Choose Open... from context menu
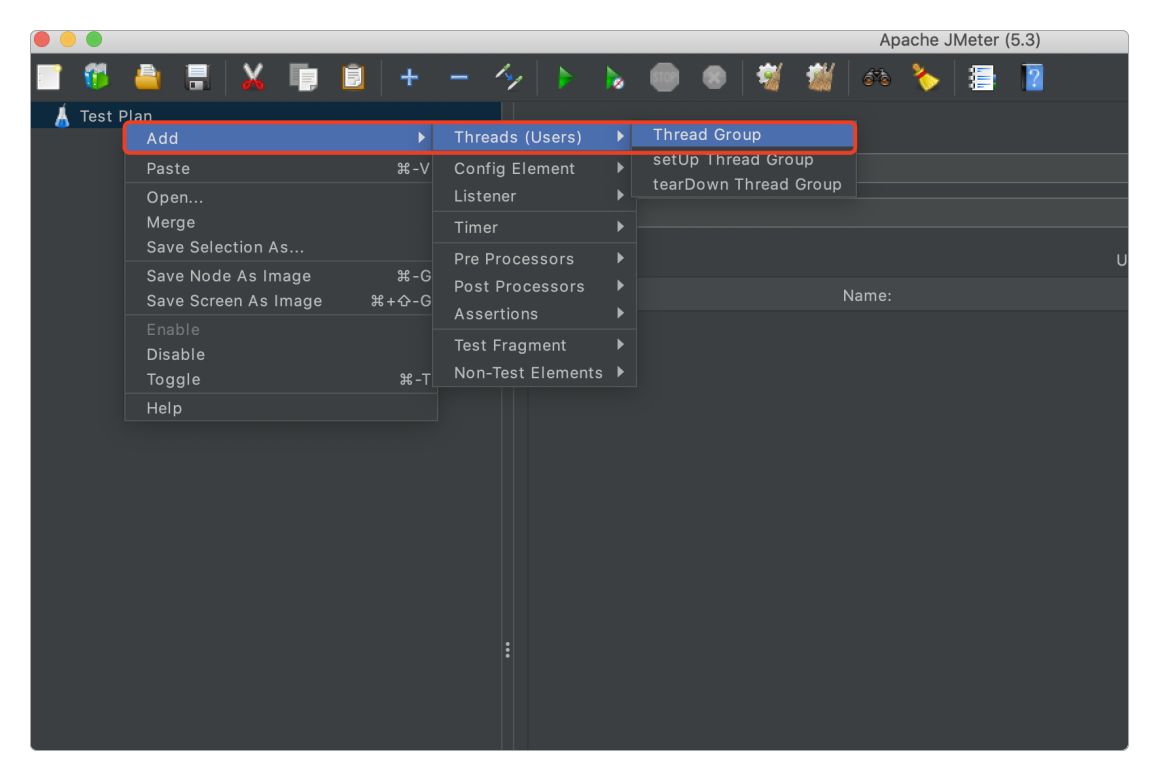1159x781 pixels. (x=279, y=197)
